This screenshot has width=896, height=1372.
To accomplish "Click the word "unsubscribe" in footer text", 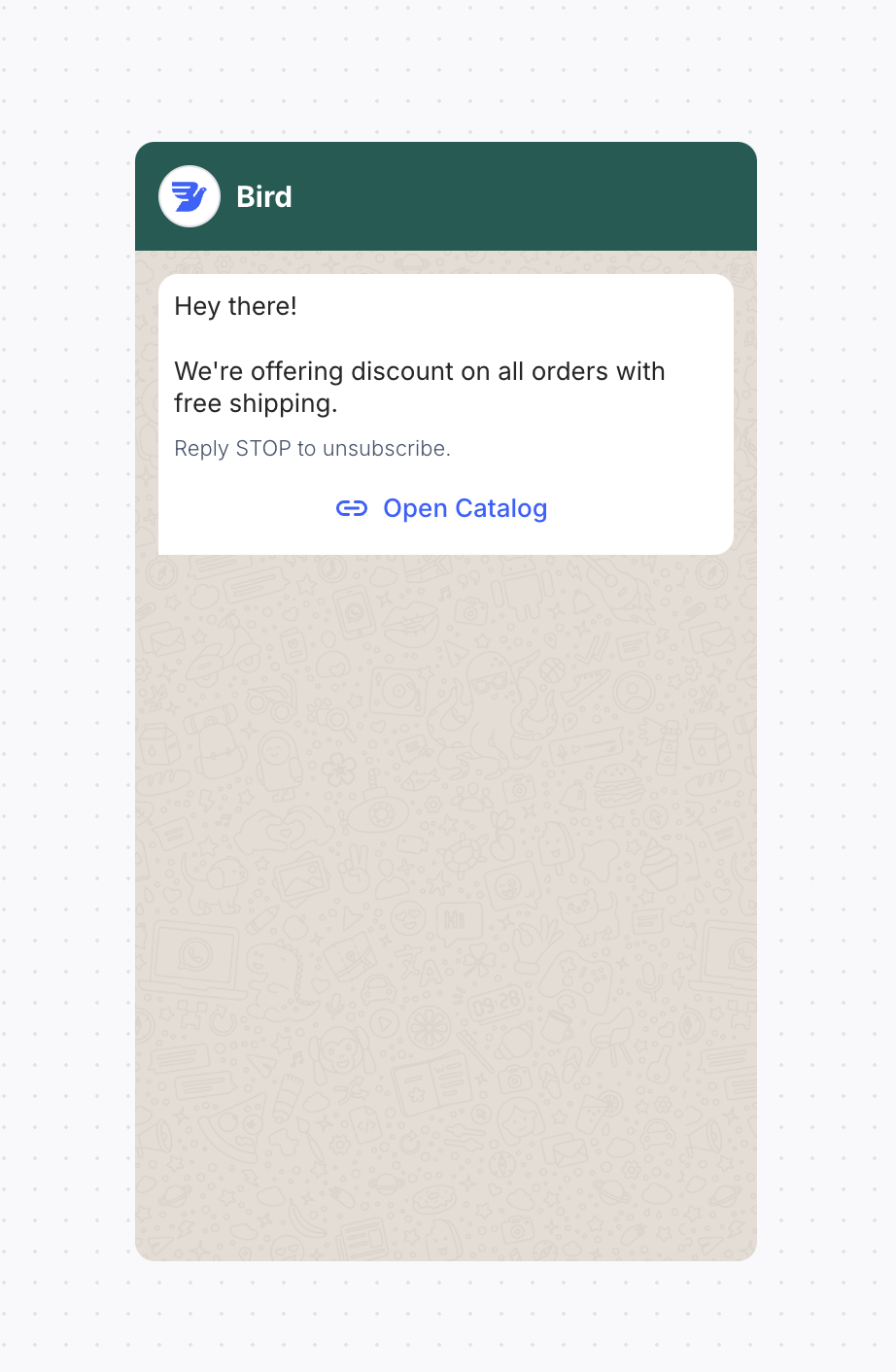I will (385, 448).
